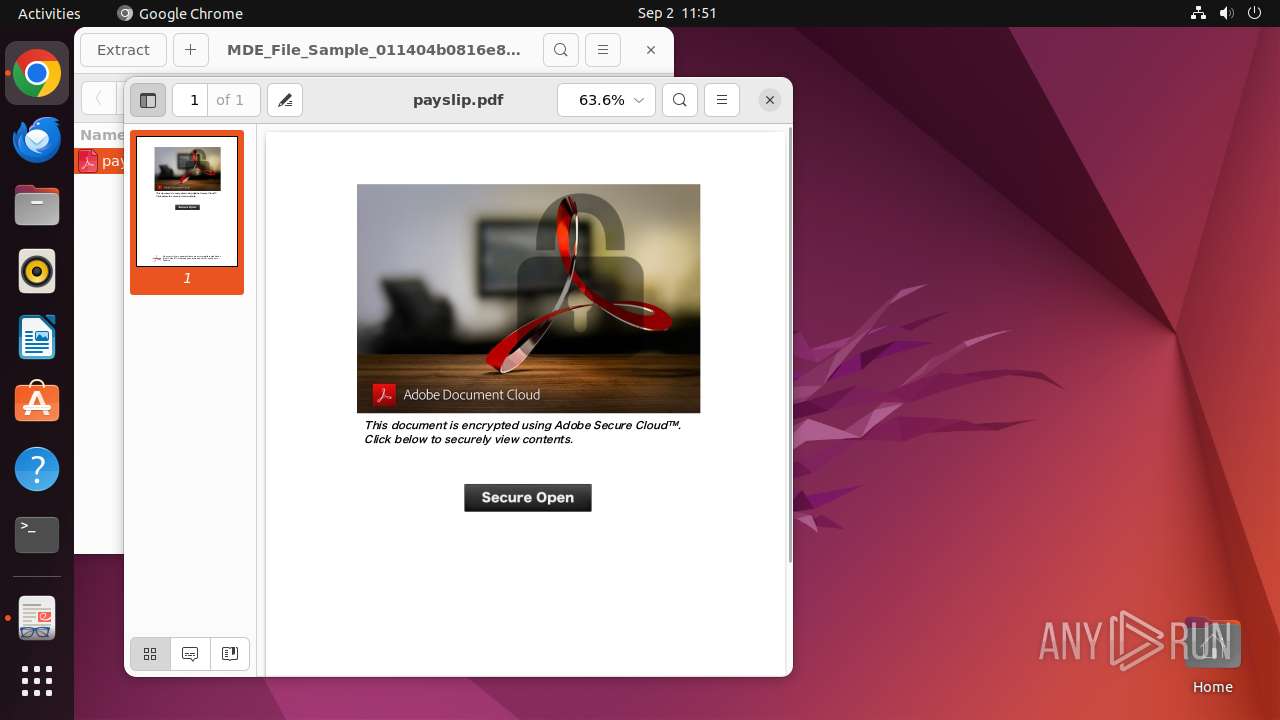Select page 1 thumbnail in sidebar

187,212
